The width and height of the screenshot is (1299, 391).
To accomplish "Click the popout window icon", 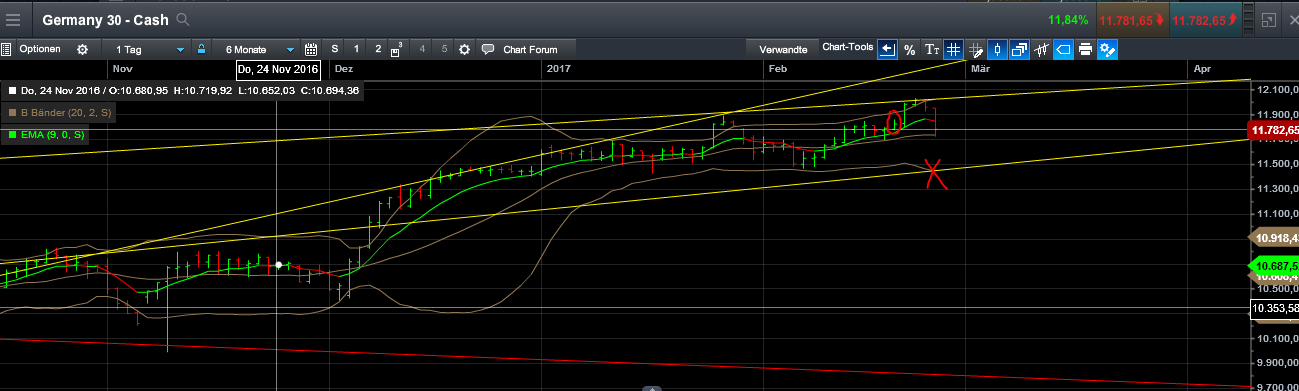I will pyautogui.click(x=1268, y=19).
